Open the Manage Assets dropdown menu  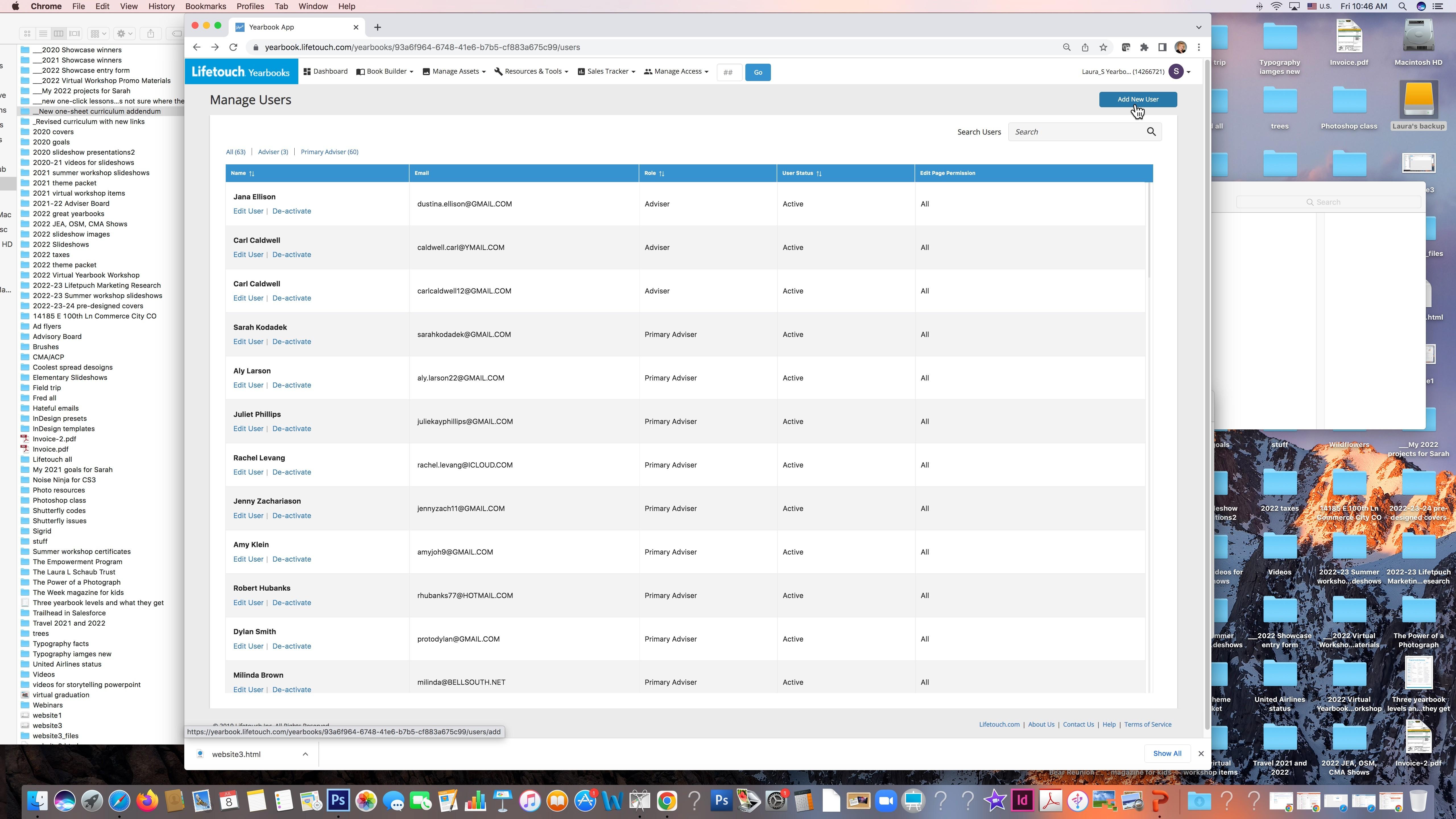454,72
